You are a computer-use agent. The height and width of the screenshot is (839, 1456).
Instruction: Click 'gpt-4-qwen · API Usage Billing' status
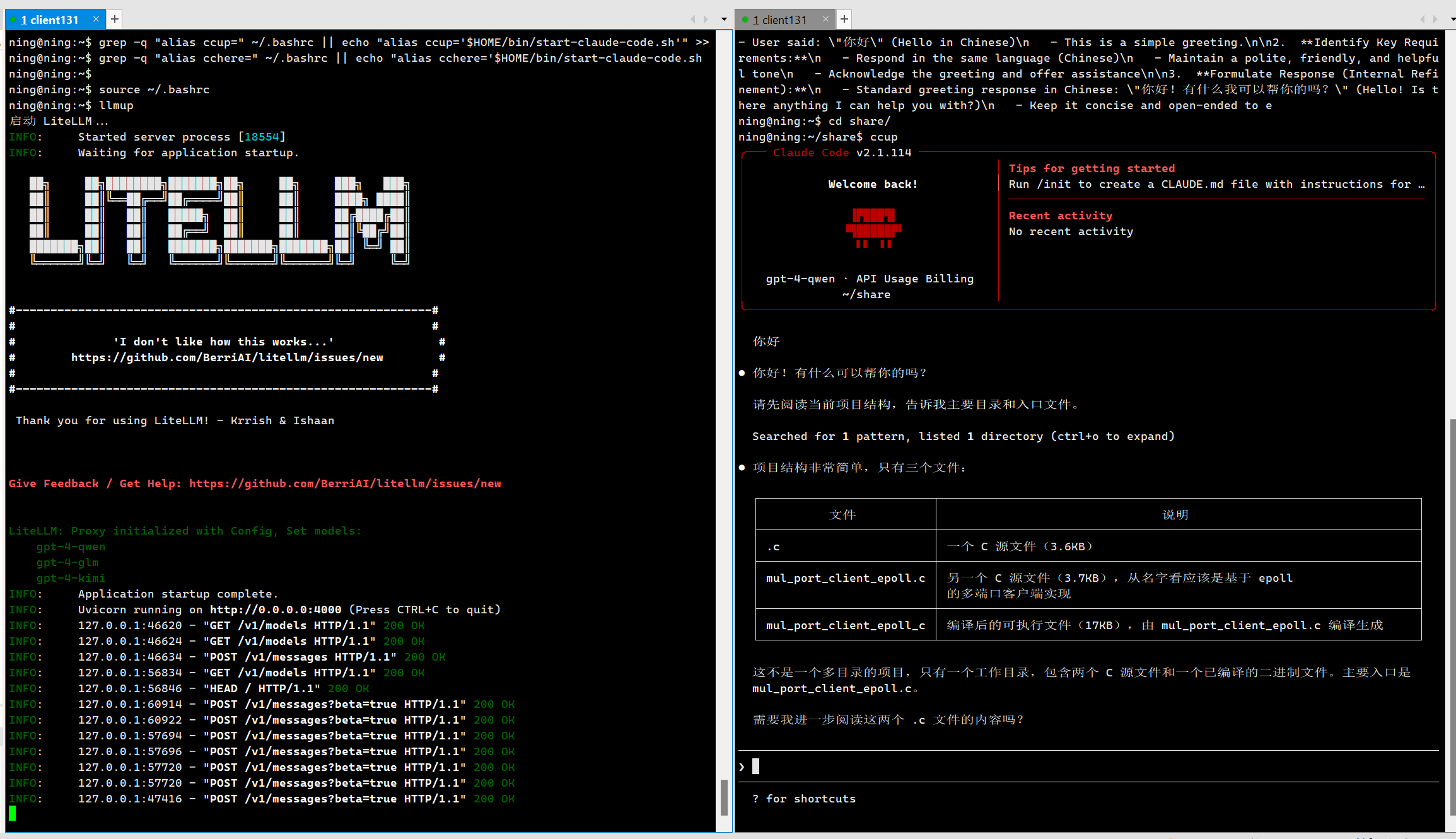point(870,279)
